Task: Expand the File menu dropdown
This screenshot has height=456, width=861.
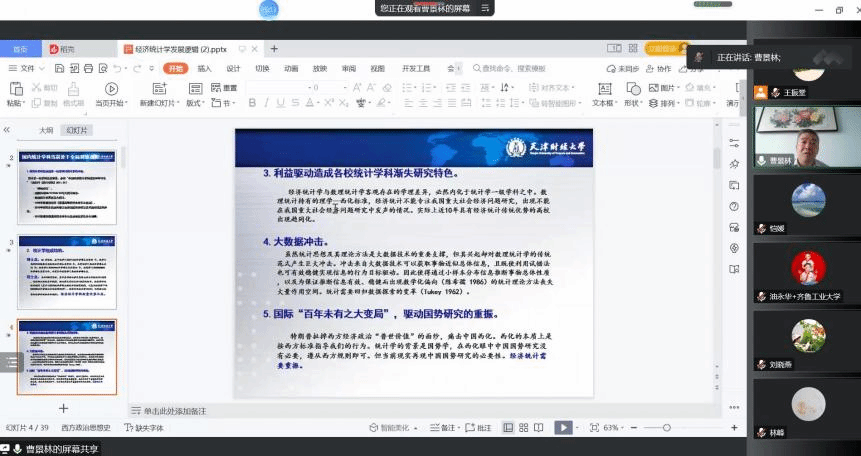Action: click(27, 69)
